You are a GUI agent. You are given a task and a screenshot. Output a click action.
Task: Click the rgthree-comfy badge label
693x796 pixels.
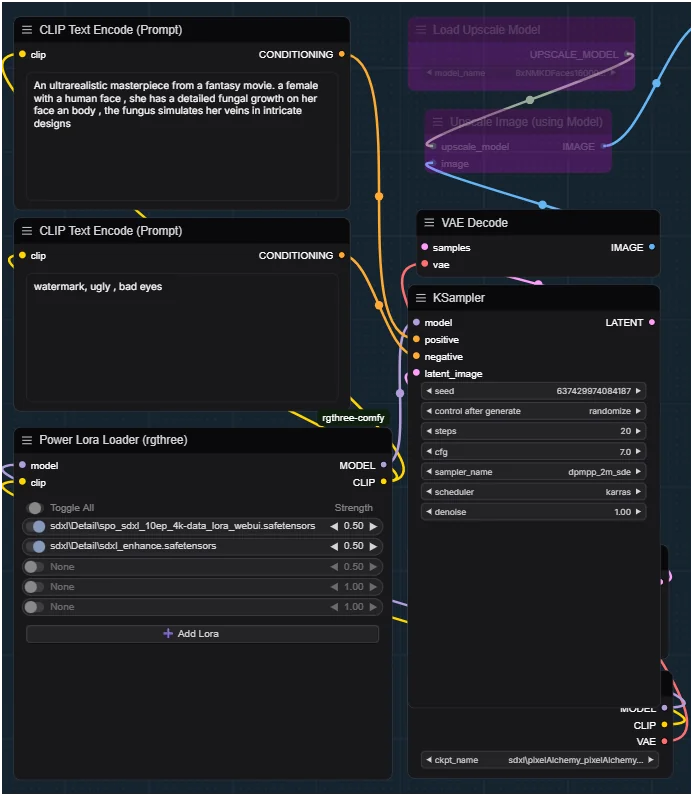coord(353,418)
